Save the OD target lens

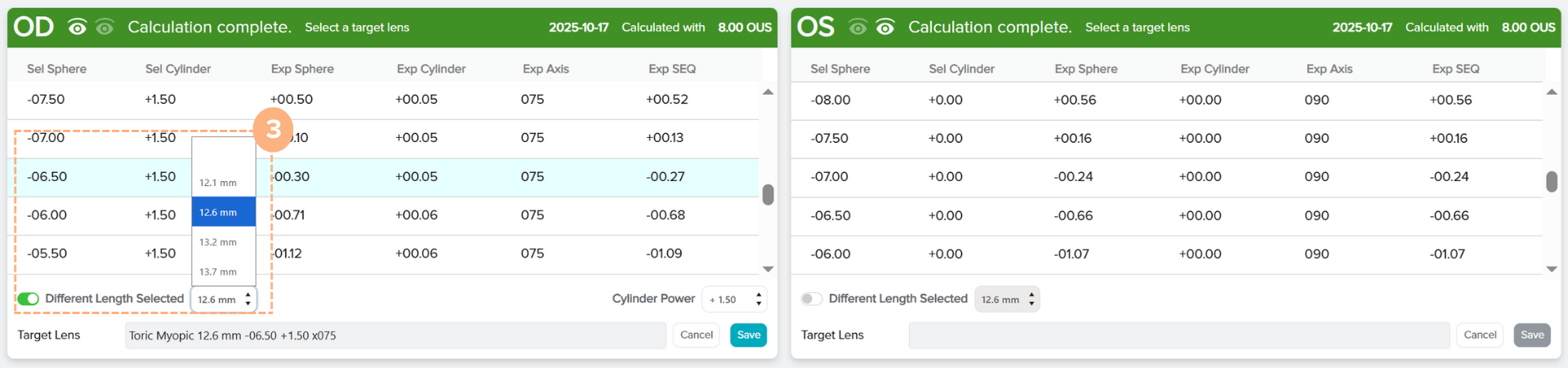[748, 335]
